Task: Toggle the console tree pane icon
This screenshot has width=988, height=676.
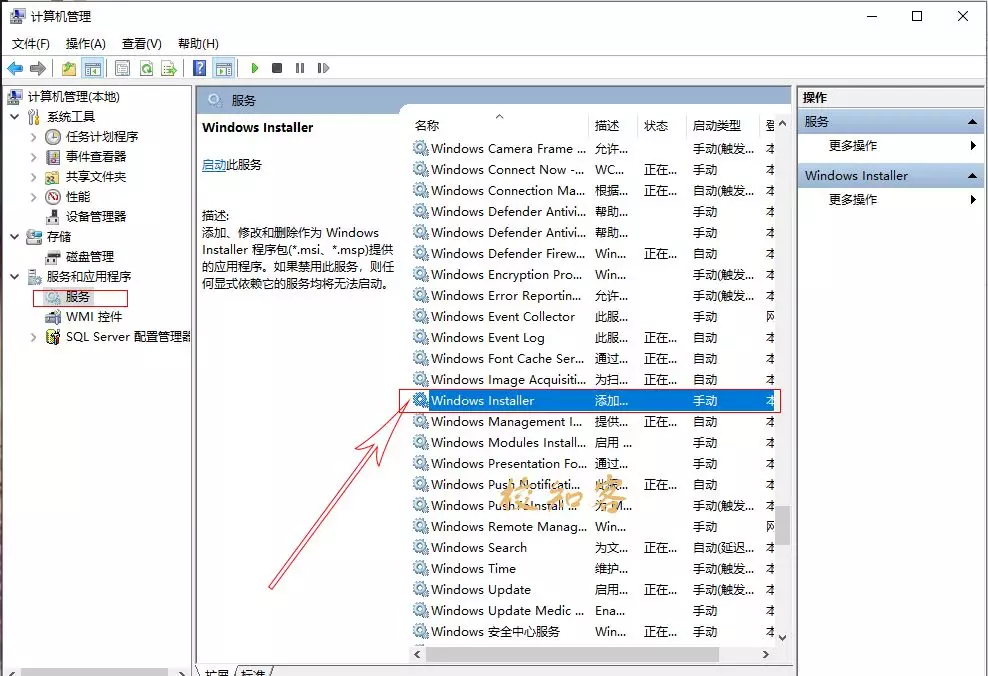Action: (x=93, y=68)
